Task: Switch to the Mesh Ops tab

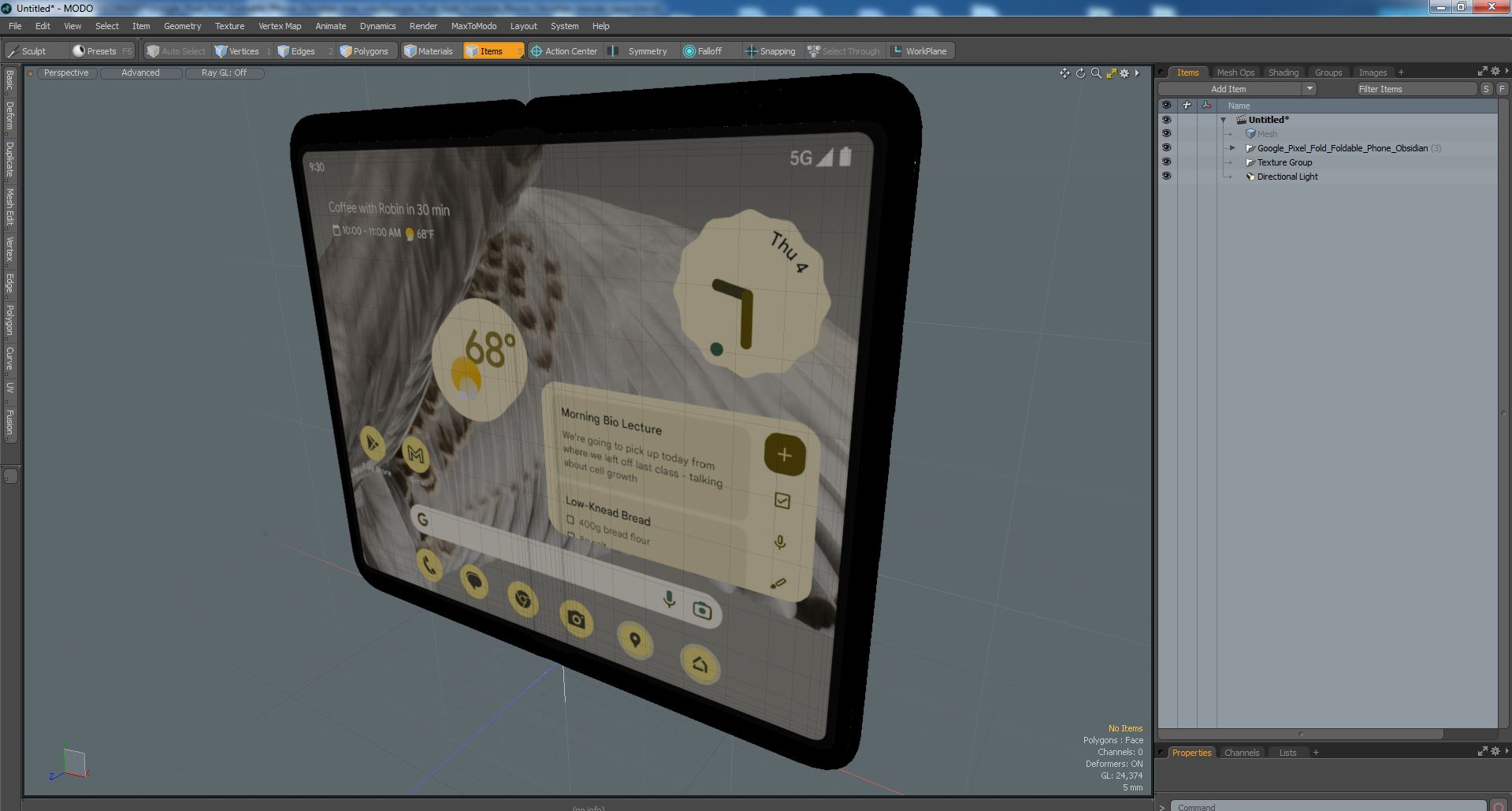Action: 1235,73
